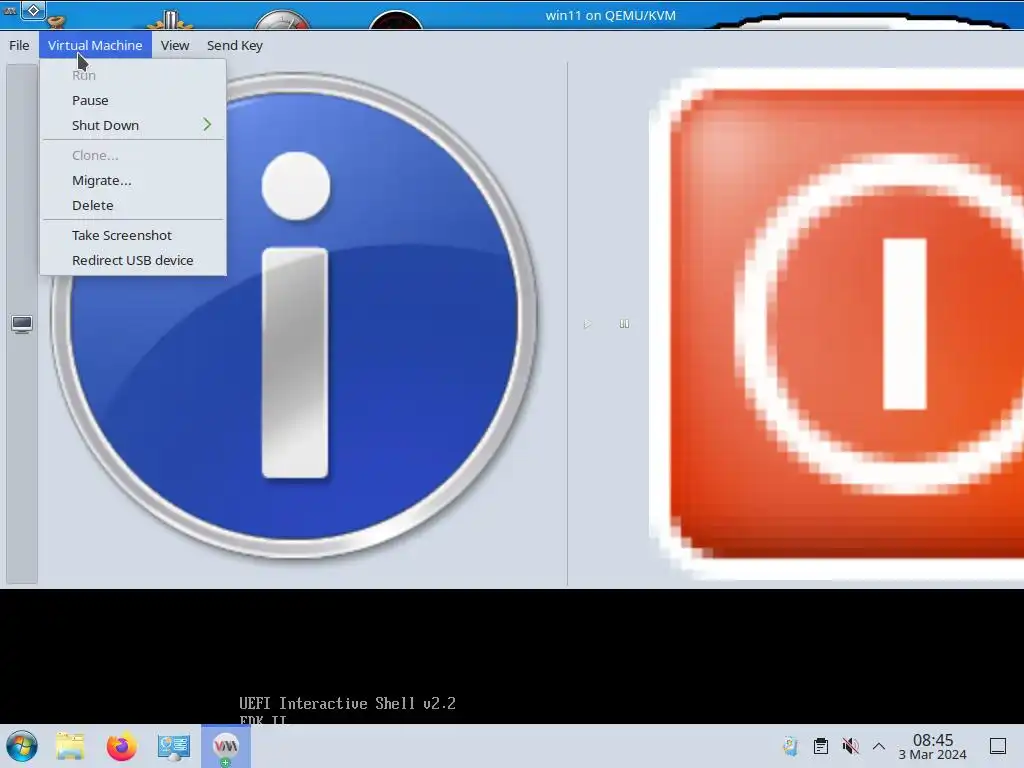Viewport: 1024px width, 768px height.
Task: Click the UEFI Interactive Shell console text
Action: (x=347, y=703)
